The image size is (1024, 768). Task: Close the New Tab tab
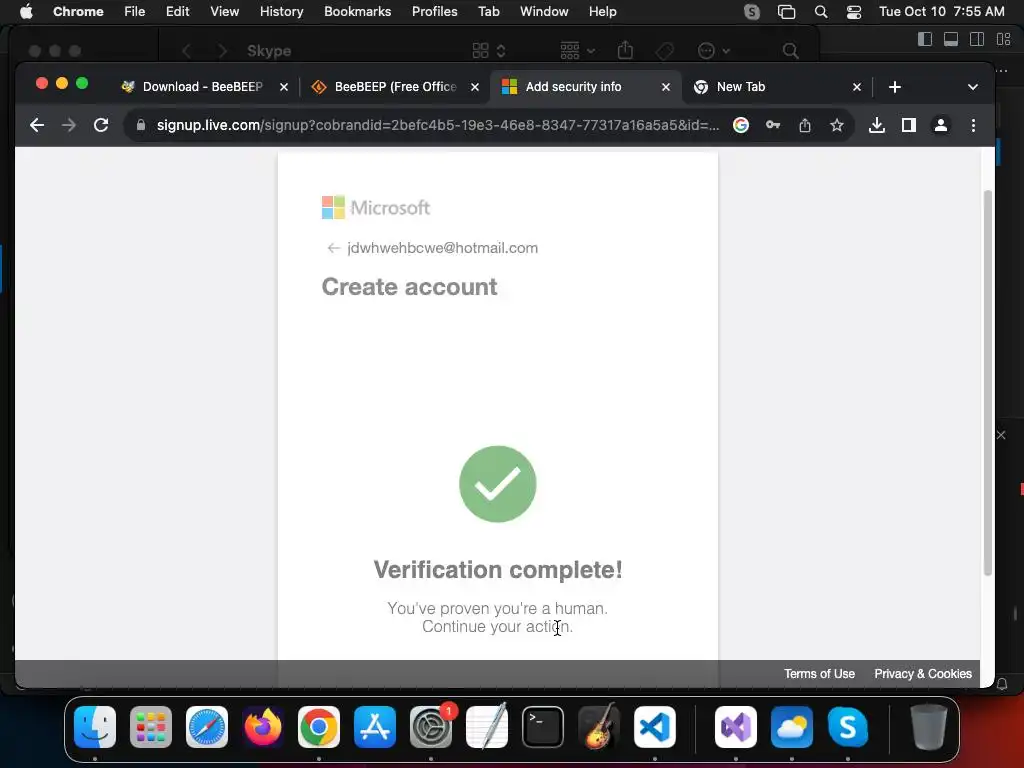click(x=857, y=87)
